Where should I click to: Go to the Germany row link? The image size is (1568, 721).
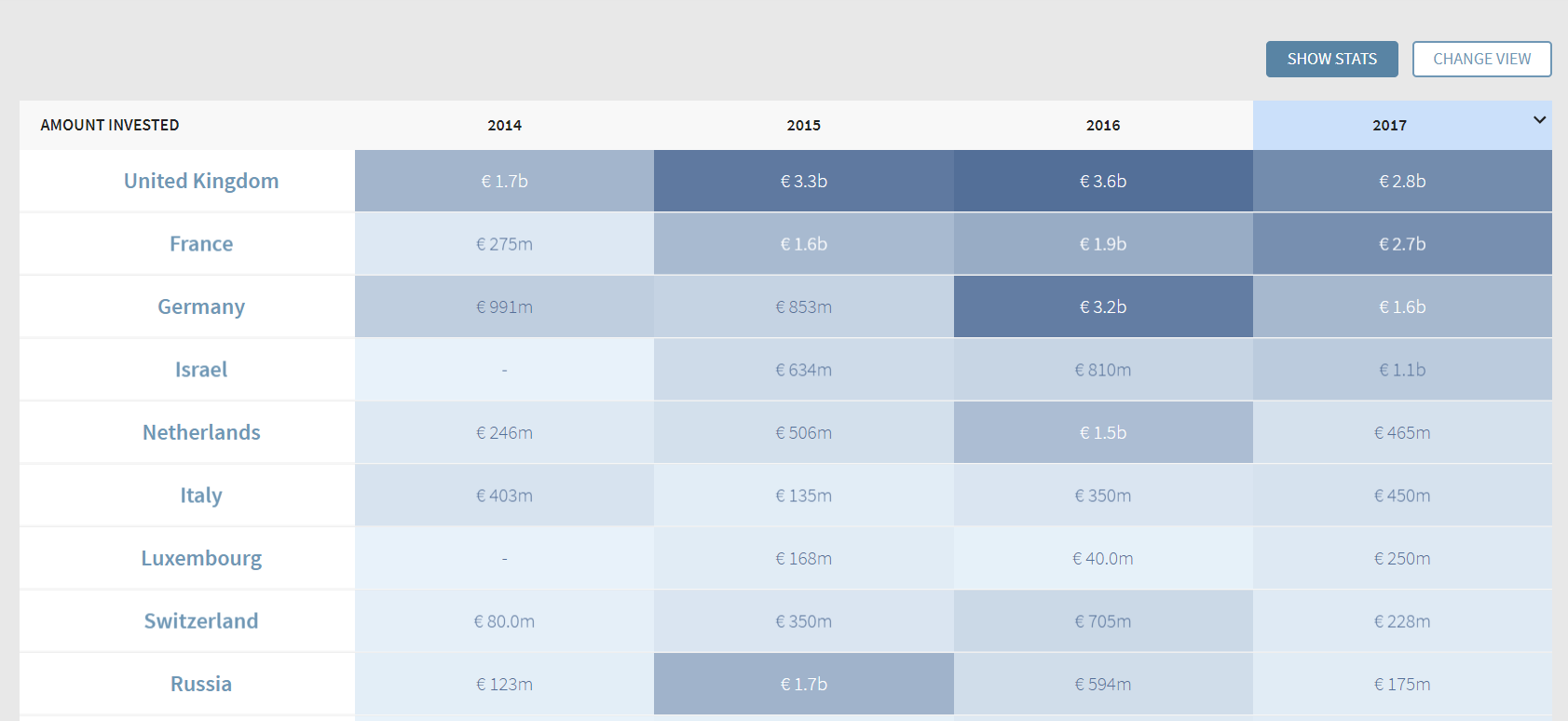(201, 307)
